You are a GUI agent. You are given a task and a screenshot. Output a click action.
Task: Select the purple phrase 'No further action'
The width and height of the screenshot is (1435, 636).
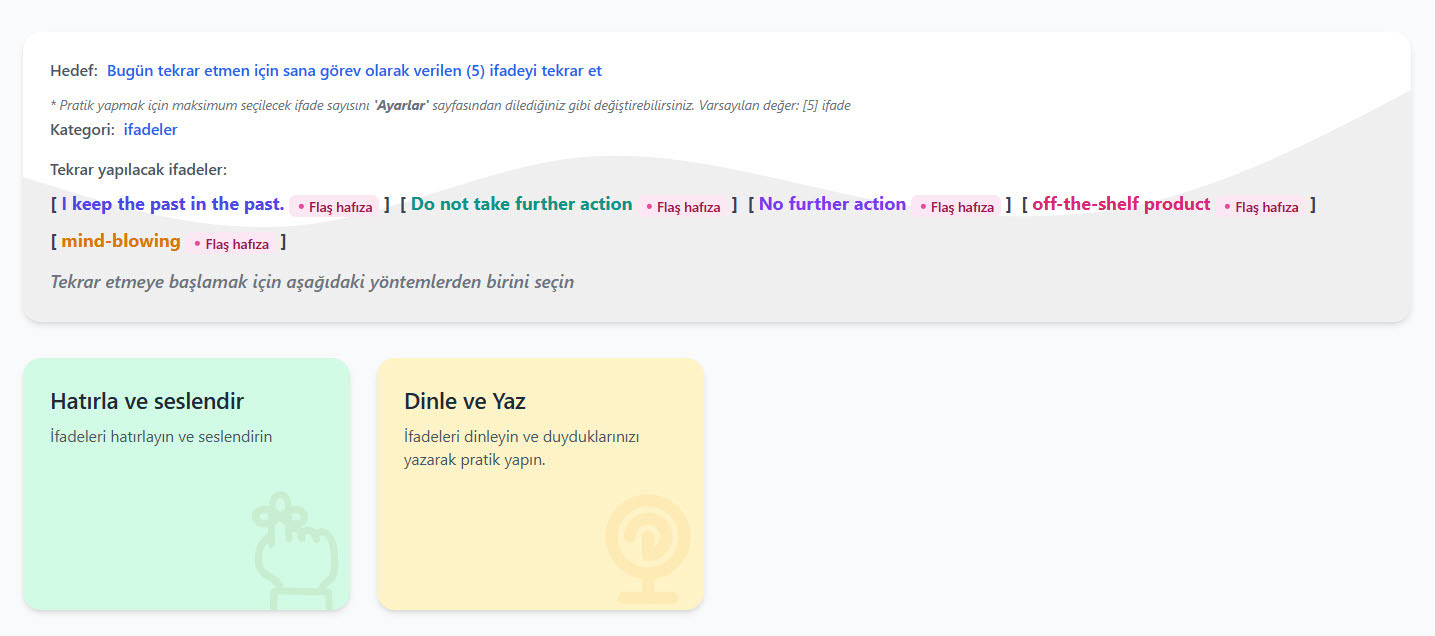tap(832, 204)
